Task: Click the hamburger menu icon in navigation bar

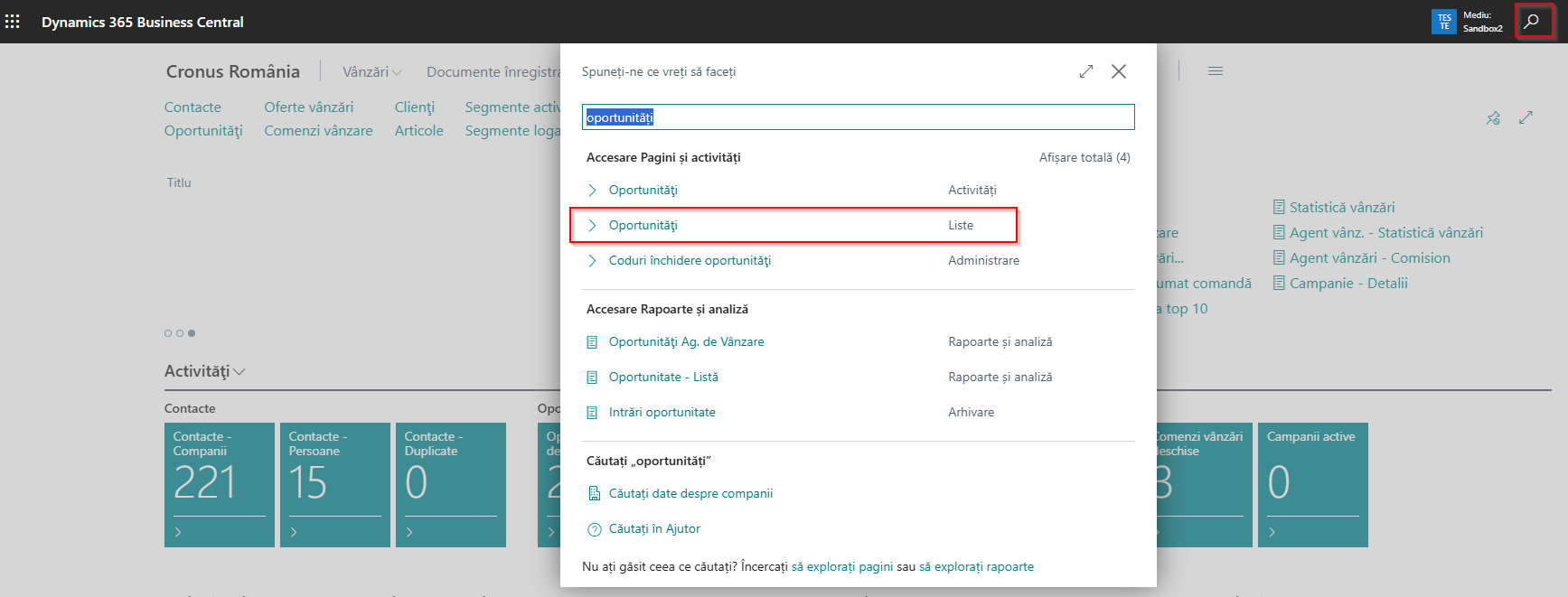Action: tap(1216, 71)
